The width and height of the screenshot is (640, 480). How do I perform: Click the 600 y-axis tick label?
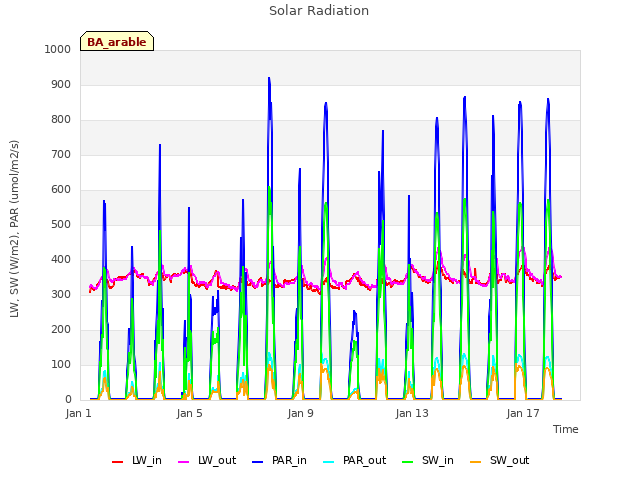click(61, 189)
